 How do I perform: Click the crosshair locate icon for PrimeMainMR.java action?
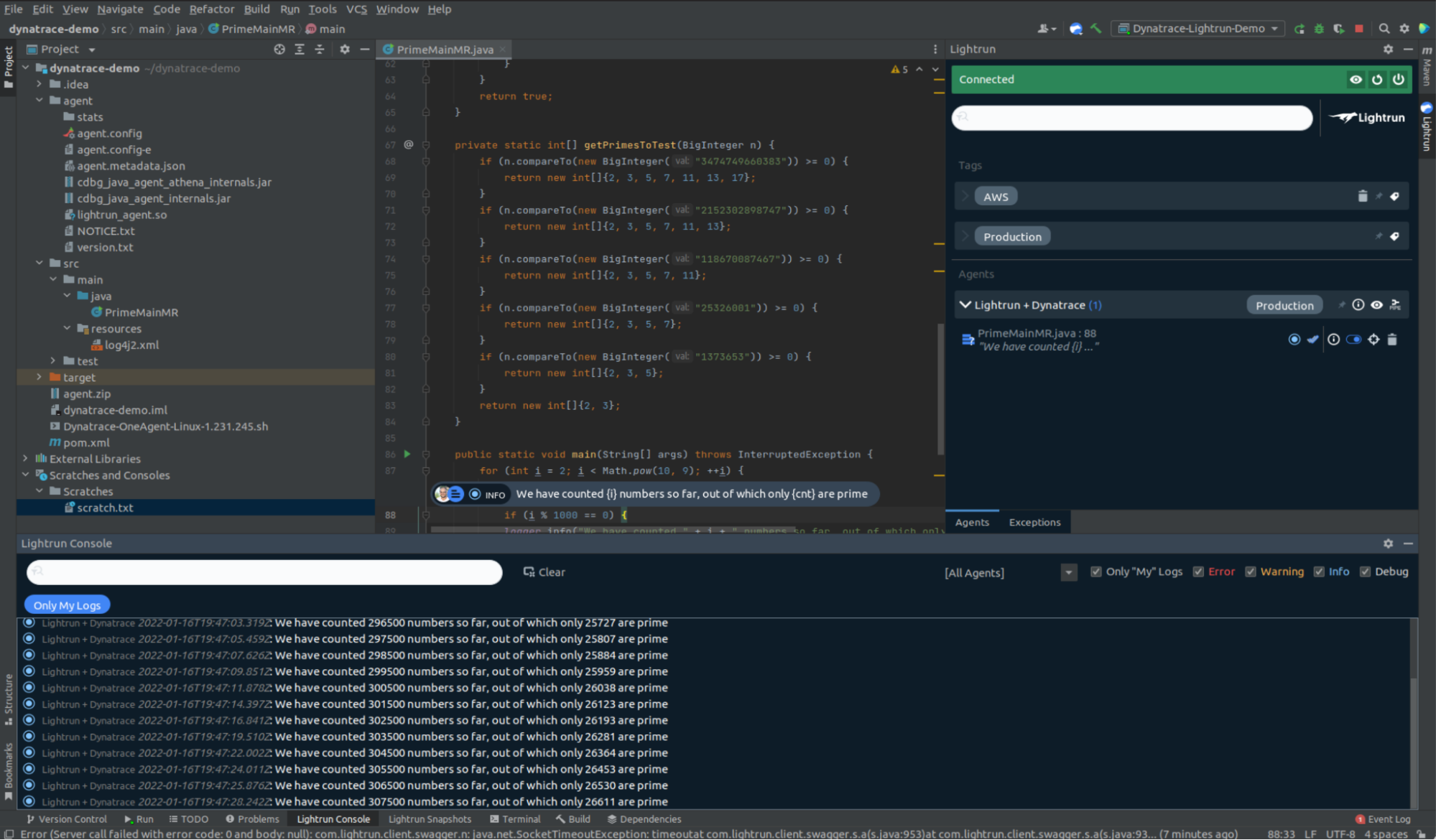[x=1373, y=340]
